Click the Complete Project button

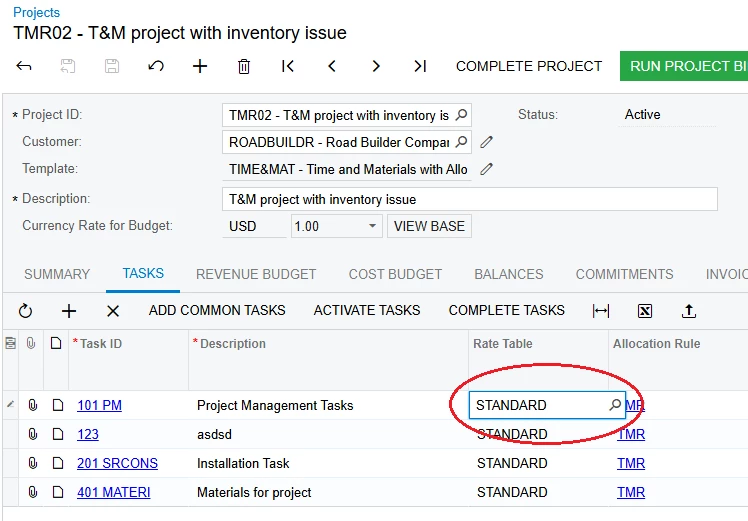(529, 66)
